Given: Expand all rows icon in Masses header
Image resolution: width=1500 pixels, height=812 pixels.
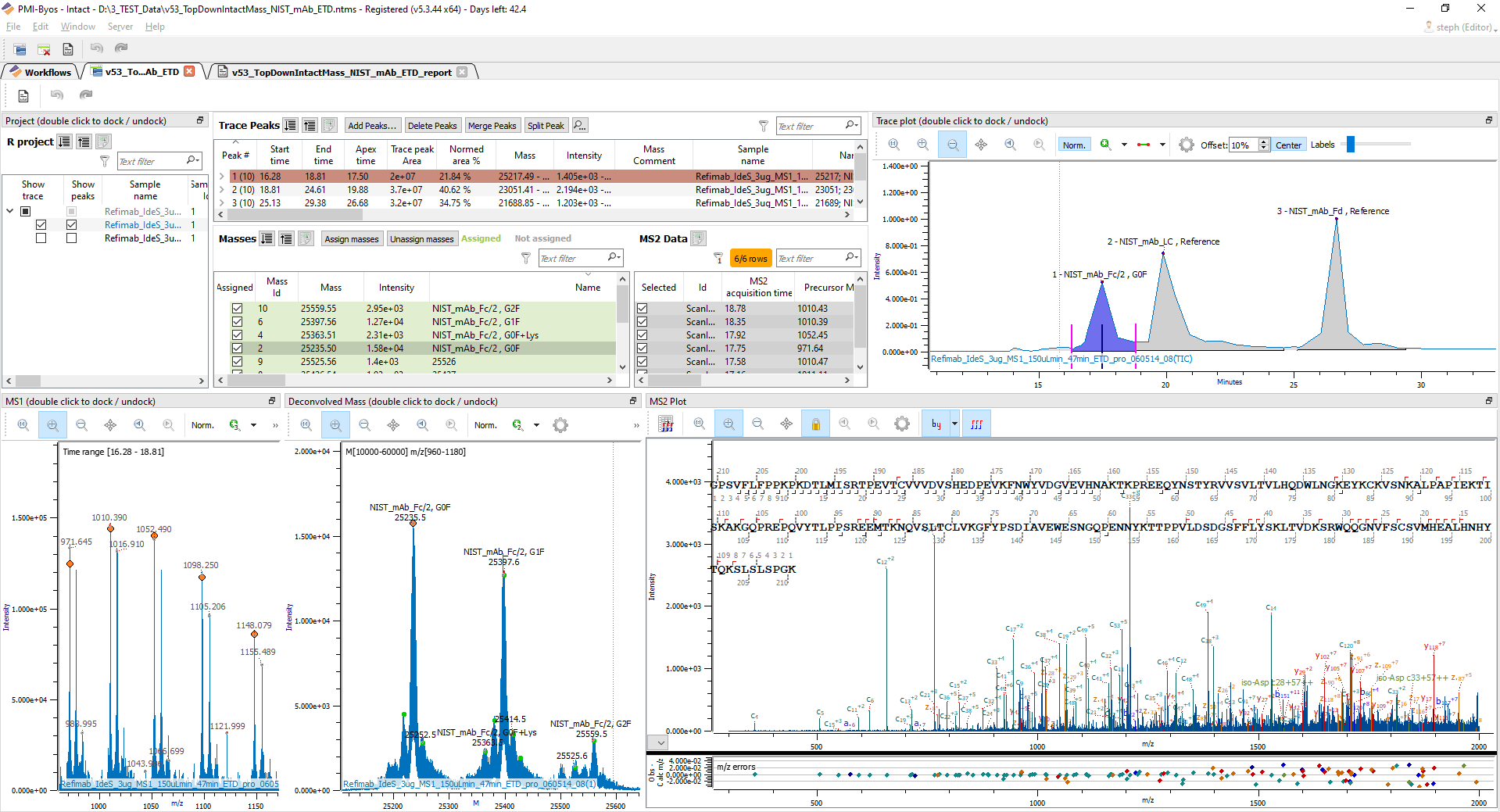Looking at the screenshot, I should 267,238.
